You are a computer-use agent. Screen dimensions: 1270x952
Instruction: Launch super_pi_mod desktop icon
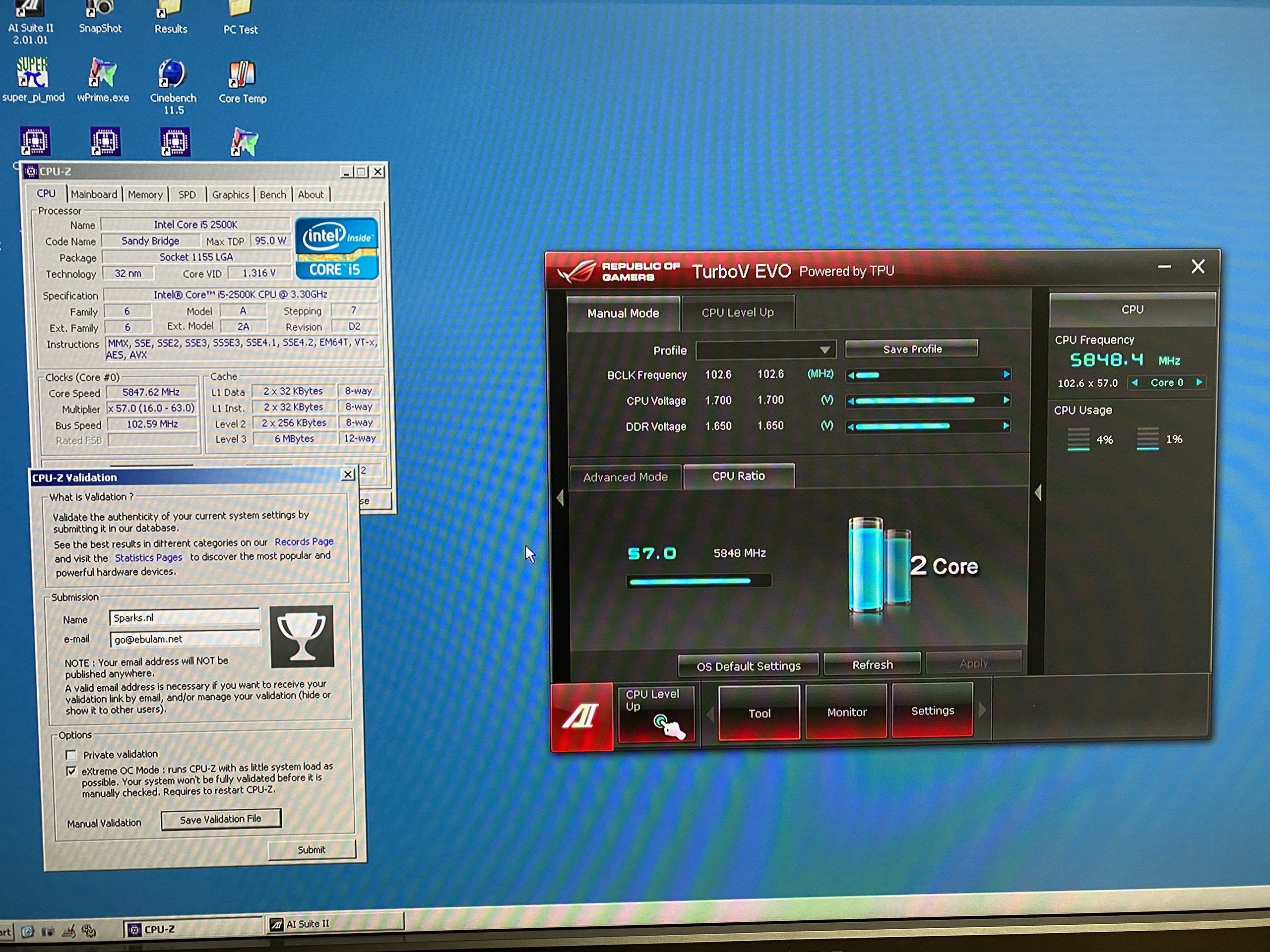[x=33, y=79]
